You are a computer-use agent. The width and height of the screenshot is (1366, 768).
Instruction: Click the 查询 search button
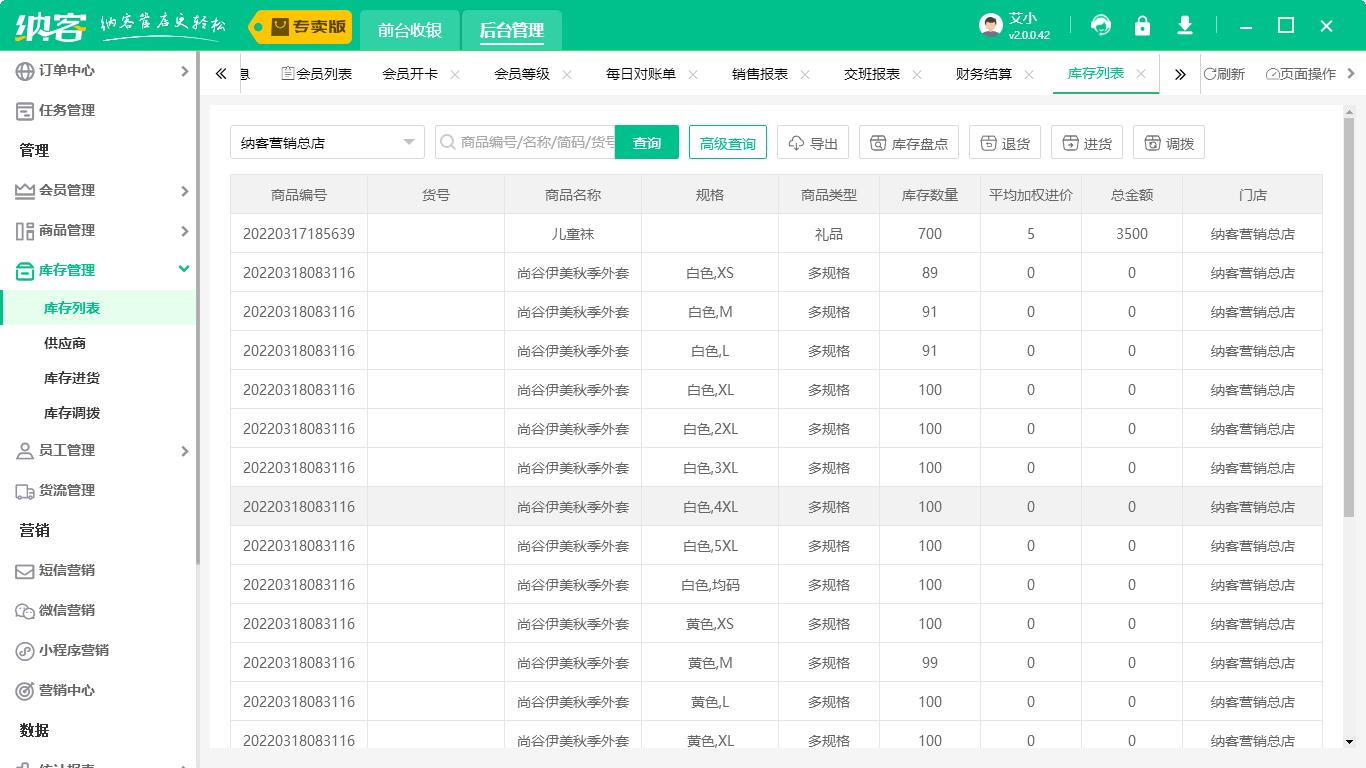coord(646,141)
